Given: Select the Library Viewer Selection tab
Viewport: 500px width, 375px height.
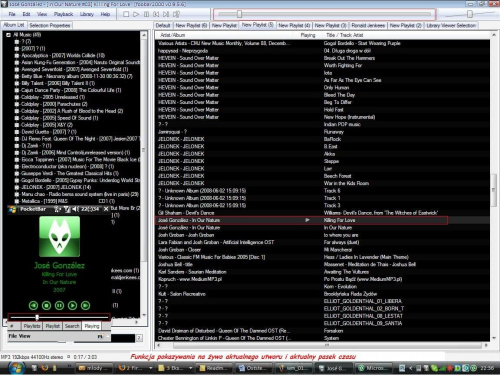Looking at the screenshot, I should click(x=451, y=26).
